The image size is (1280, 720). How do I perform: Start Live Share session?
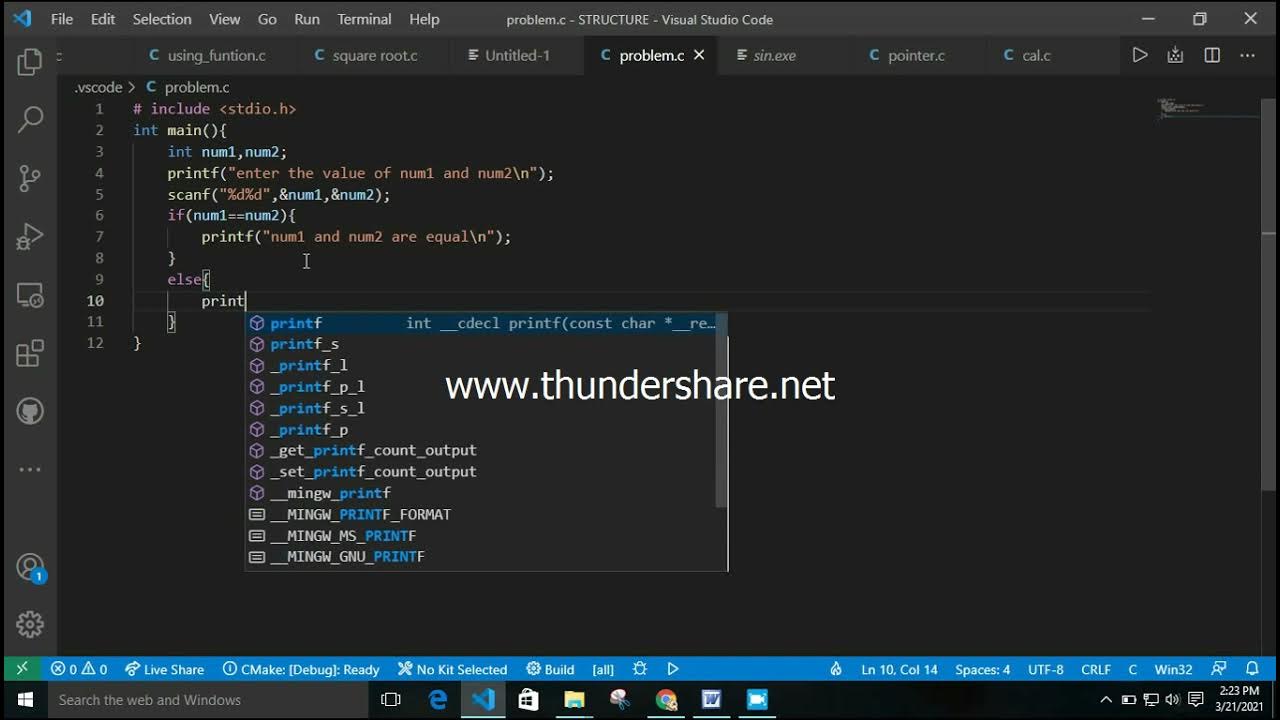click(x=164, y=669)
